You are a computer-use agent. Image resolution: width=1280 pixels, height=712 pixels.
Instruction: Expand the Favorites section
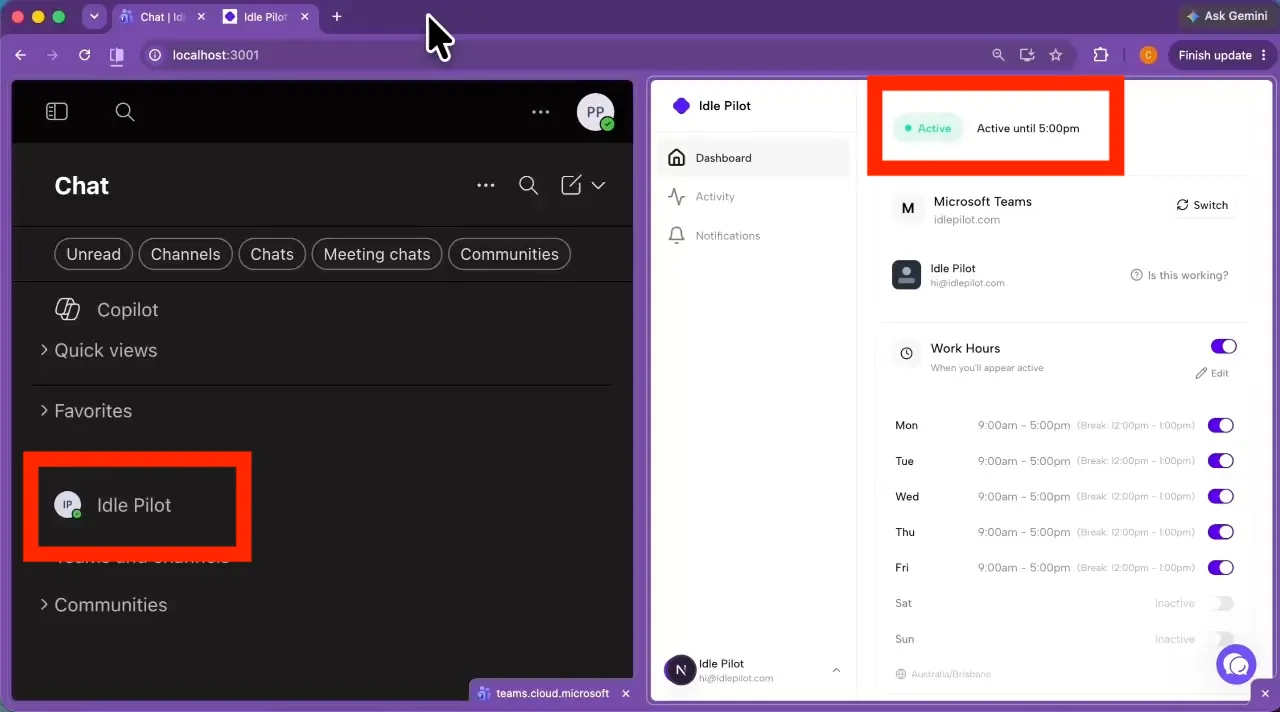(x=85, y=411)
